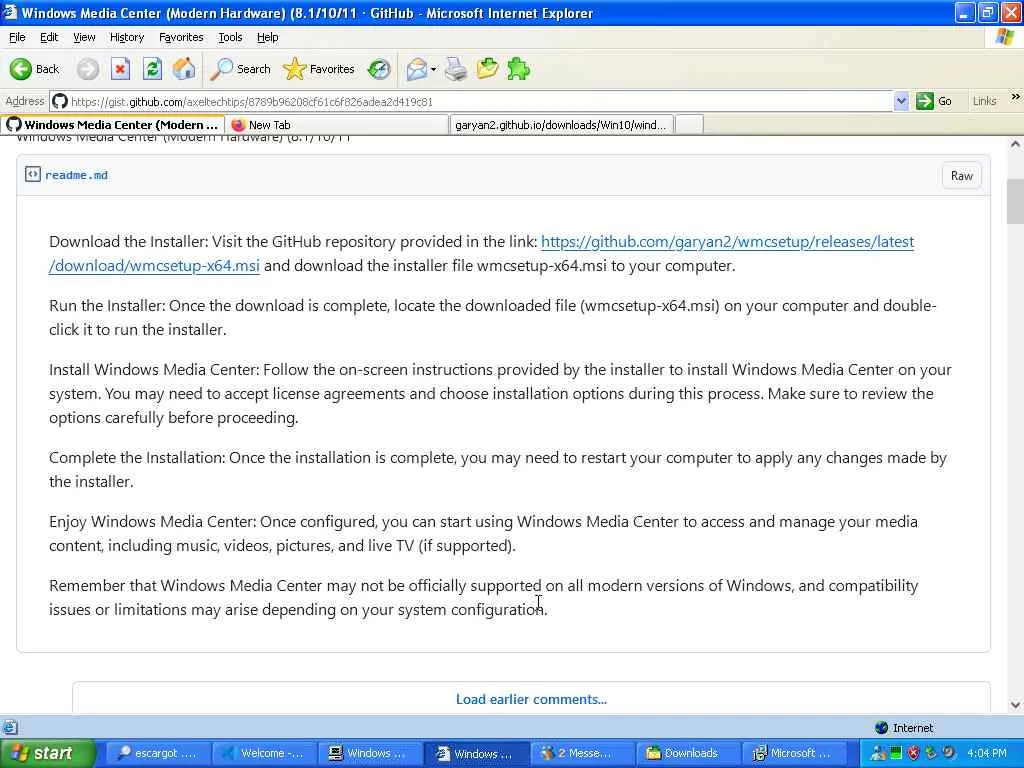Refresh the page with the green arrows icon
The image size is (1024, 768).
[152, 69]
